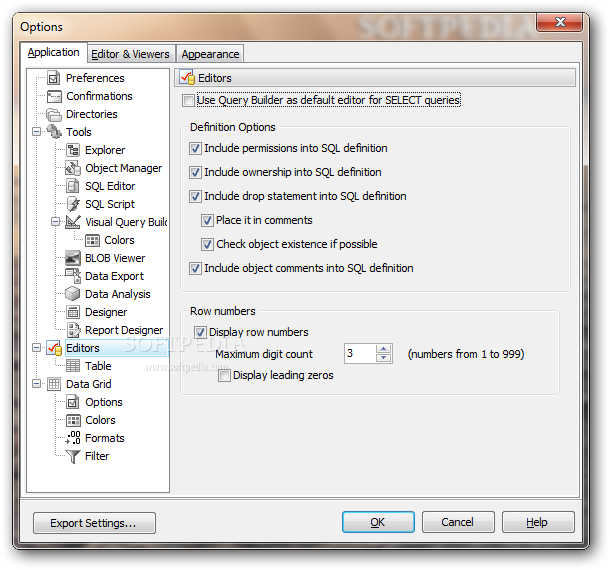
Task: Click the Directories folder icon
Action: (x=54, y=114)
